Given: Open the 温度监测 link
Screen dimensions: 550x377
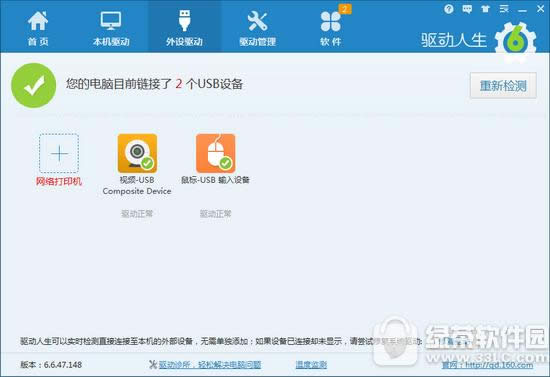Looking at the screenshot, I should coord(311,365).
